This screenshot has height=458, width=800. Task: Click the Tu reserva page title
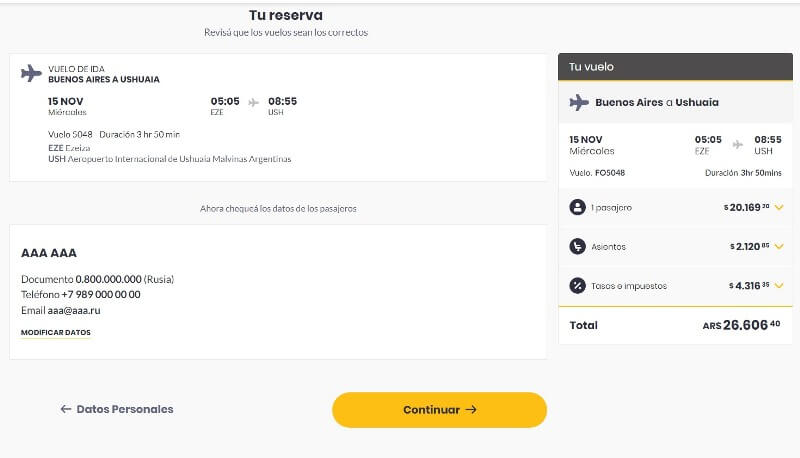pyautogui.click(x=286, y=15)
